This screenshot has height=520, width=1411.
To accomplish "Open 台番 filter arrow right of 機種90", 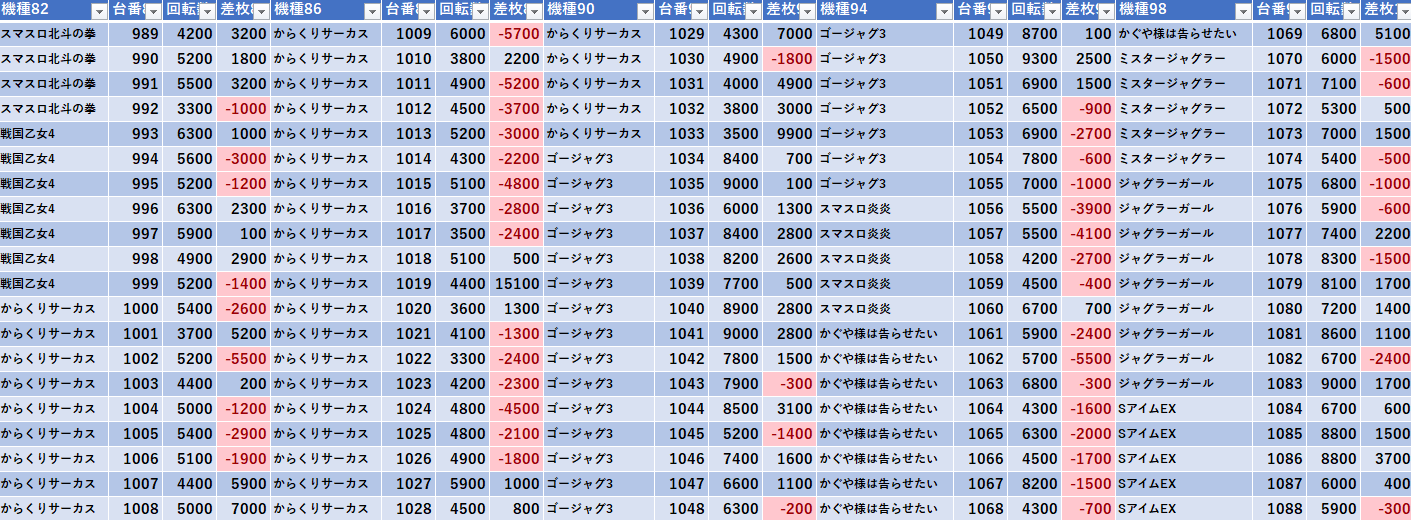I will tap(697, 11).
